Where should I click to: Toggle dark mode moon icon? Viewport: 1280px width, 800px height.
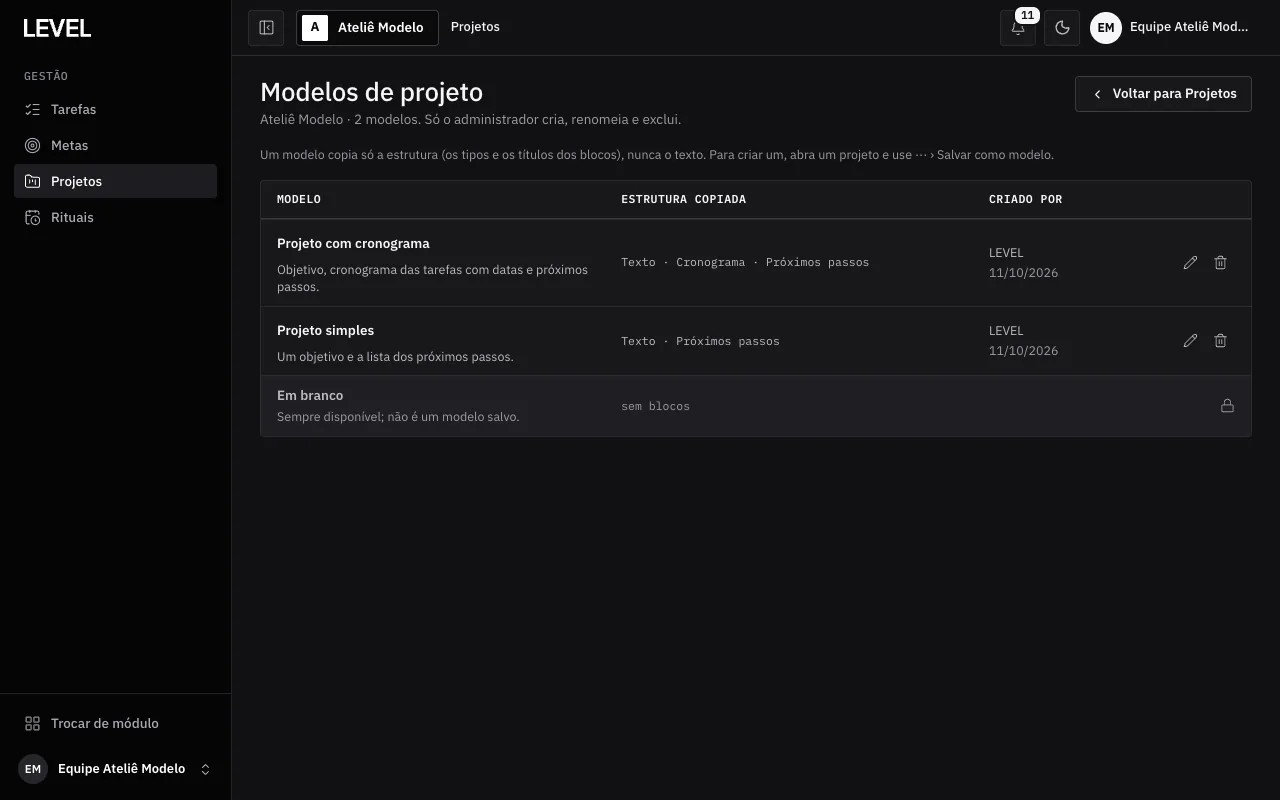pos(1062,28)
